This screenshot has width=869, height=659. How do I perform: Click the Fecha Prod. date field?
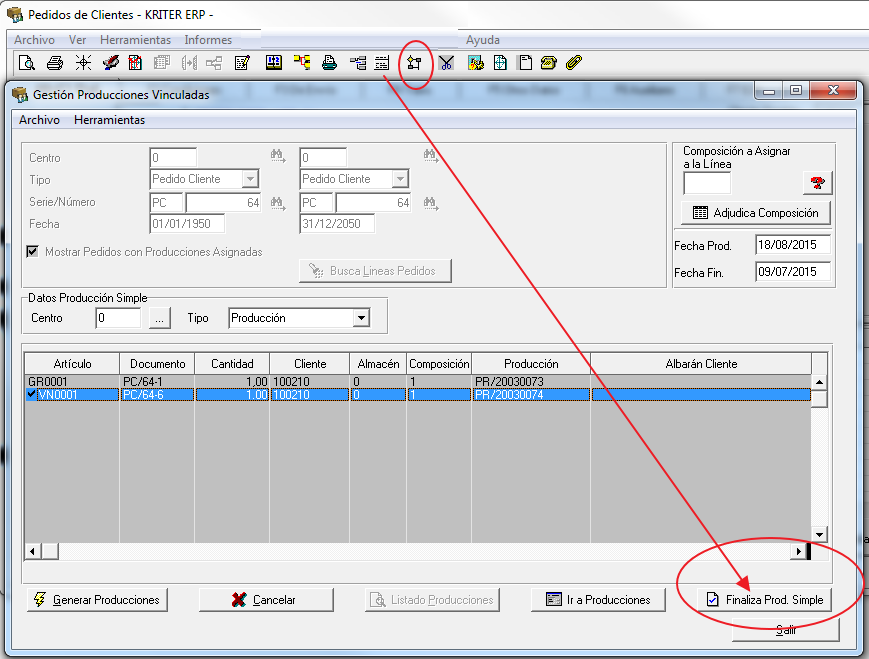point(793,245)
